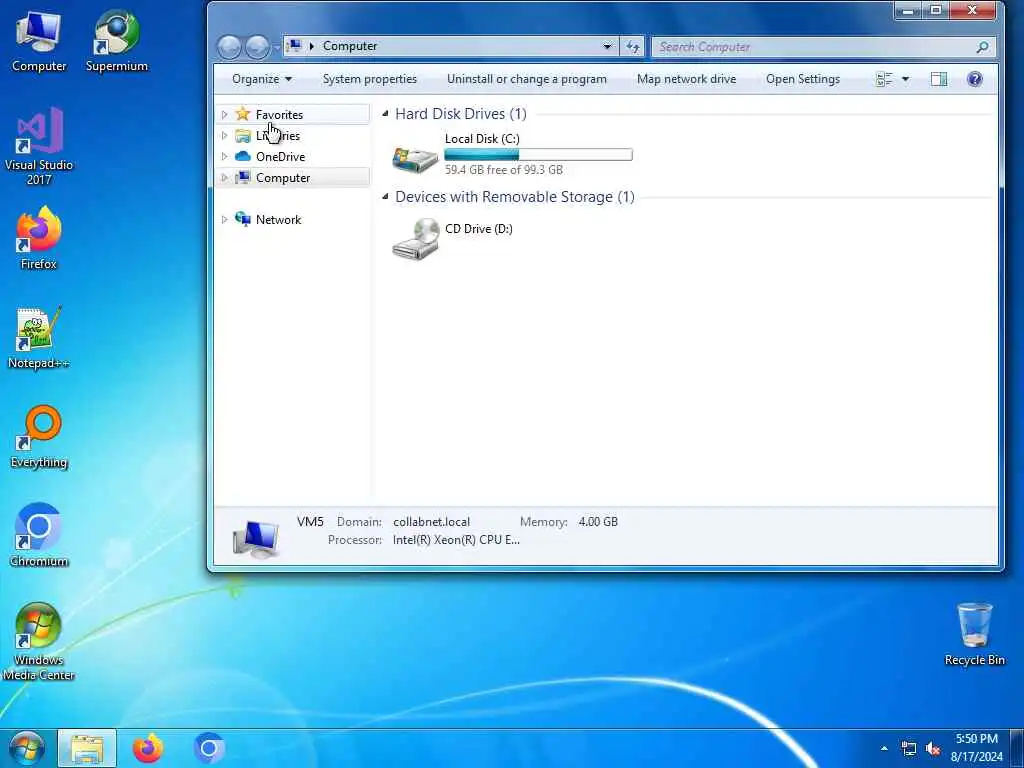Image resolution: width=1024 pixels, height=768 pixels.
Task: Expand the arrow before Computer in address bar
Action: (x=312, y=46)
